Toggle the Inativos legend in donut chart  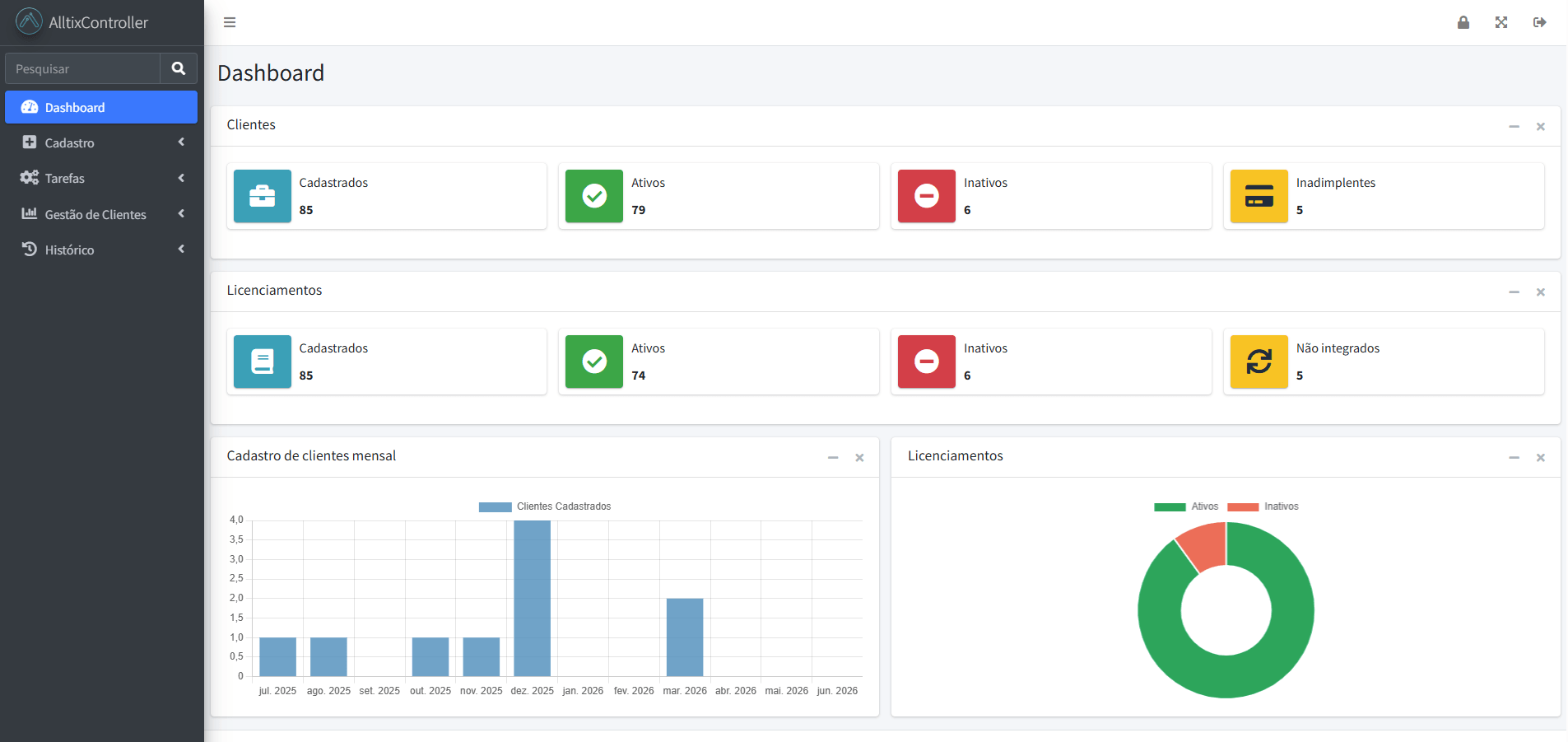(x=1263, y=506)
